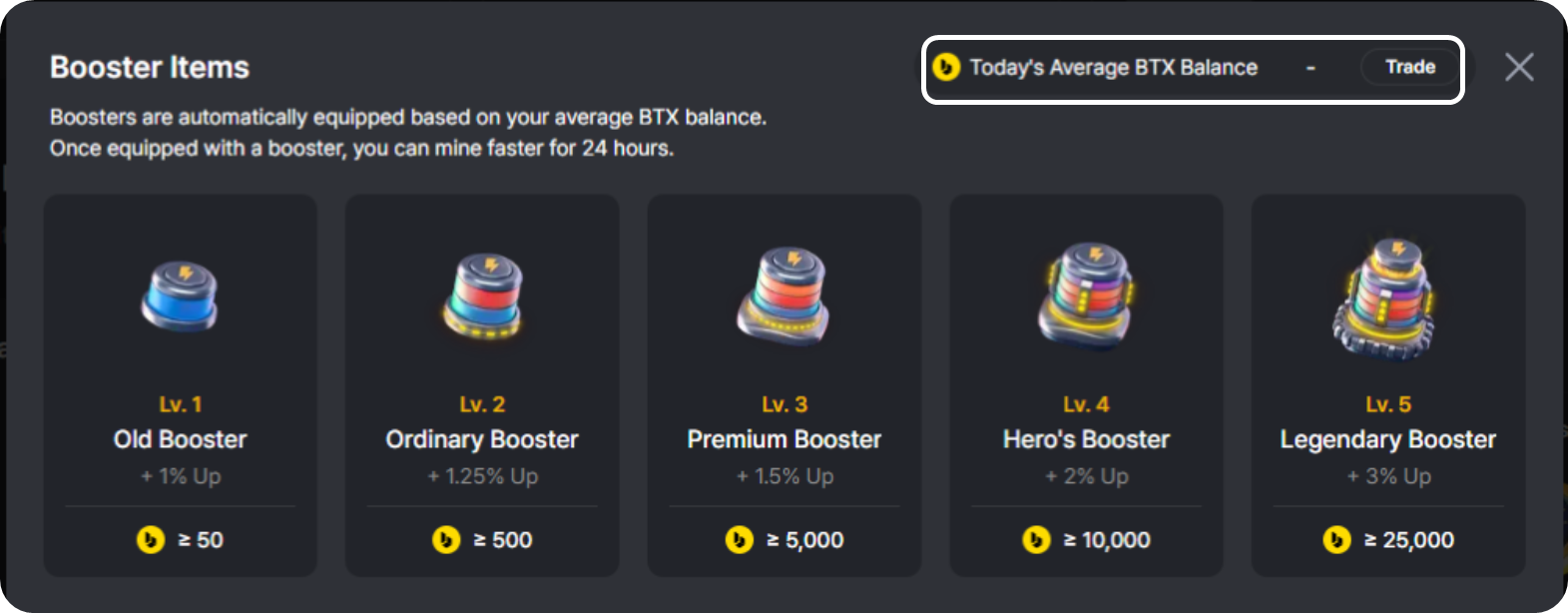Click the Ordinary Booster title label

pyautogui.click(x=482, y=440)
